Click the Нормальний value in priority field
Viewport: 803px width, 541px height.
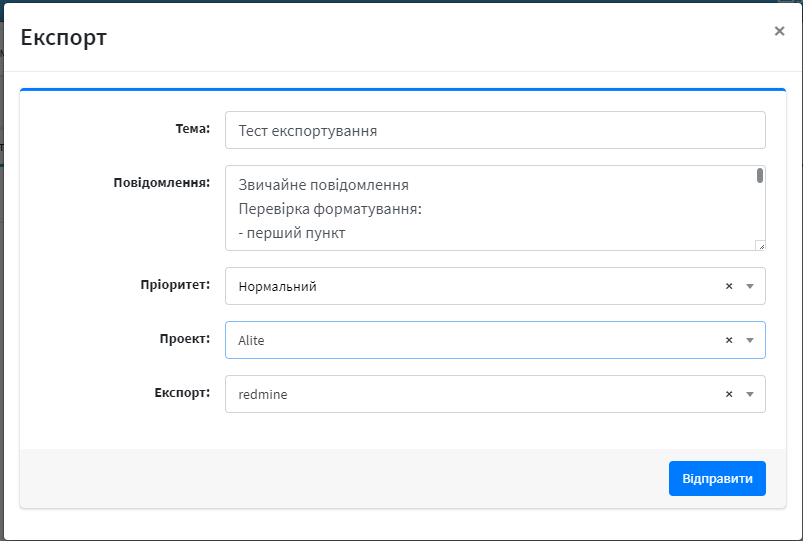coord(278,287)
